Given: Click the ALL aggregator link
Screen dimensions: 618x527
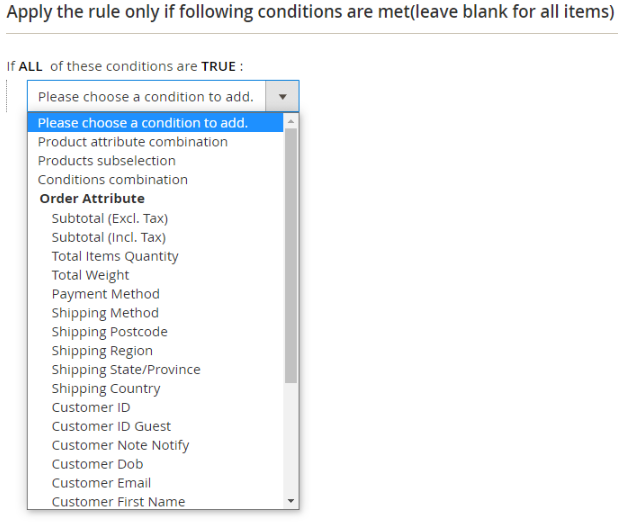Looking at the screenshot, I should [31, 67].
